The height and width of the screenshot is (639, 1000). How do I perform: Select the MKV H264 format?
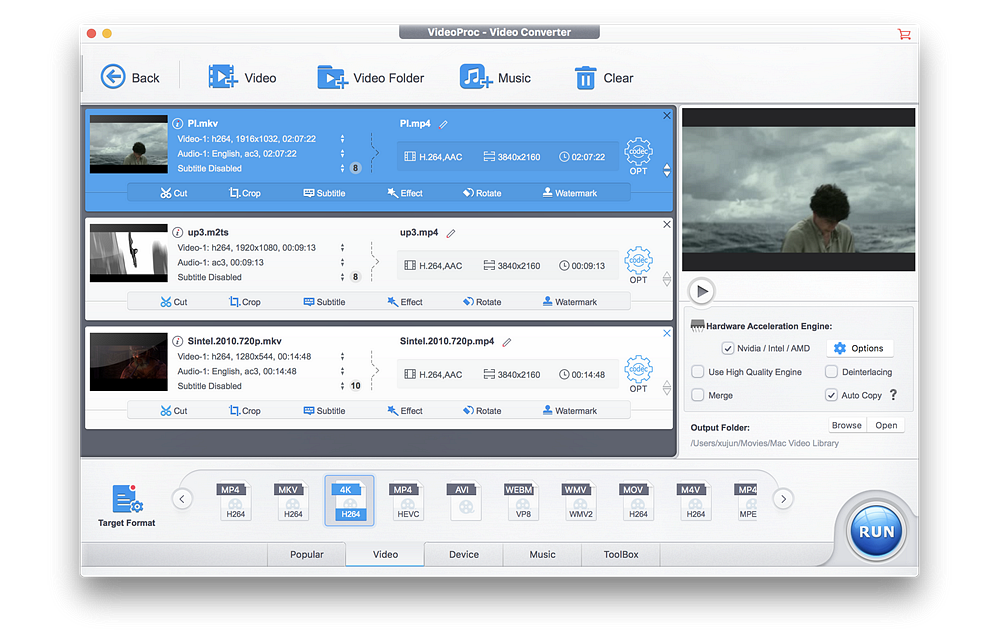[x=291, y=501]
